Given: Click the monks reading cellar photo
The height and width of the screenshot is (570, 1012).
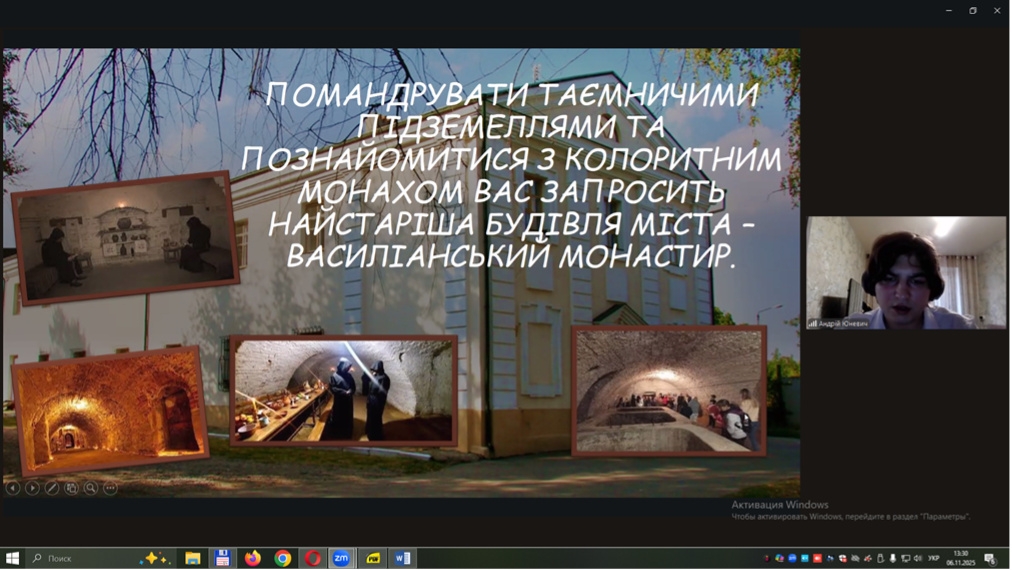Looking at the screenshot, I should click(125, 238).
